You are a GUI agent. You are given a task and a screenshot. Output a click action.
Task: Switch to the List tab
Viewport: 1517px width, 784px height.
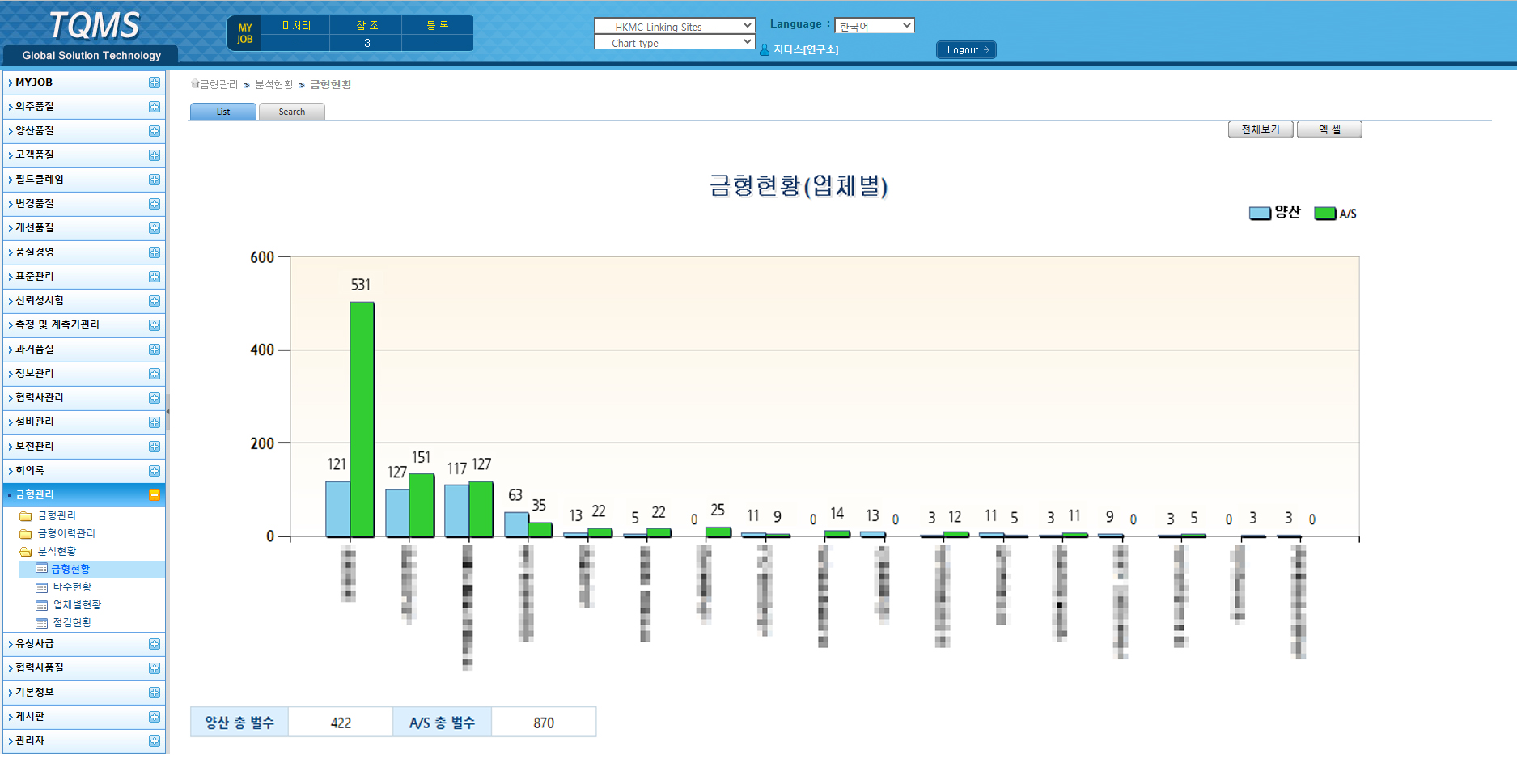(223, 112)
